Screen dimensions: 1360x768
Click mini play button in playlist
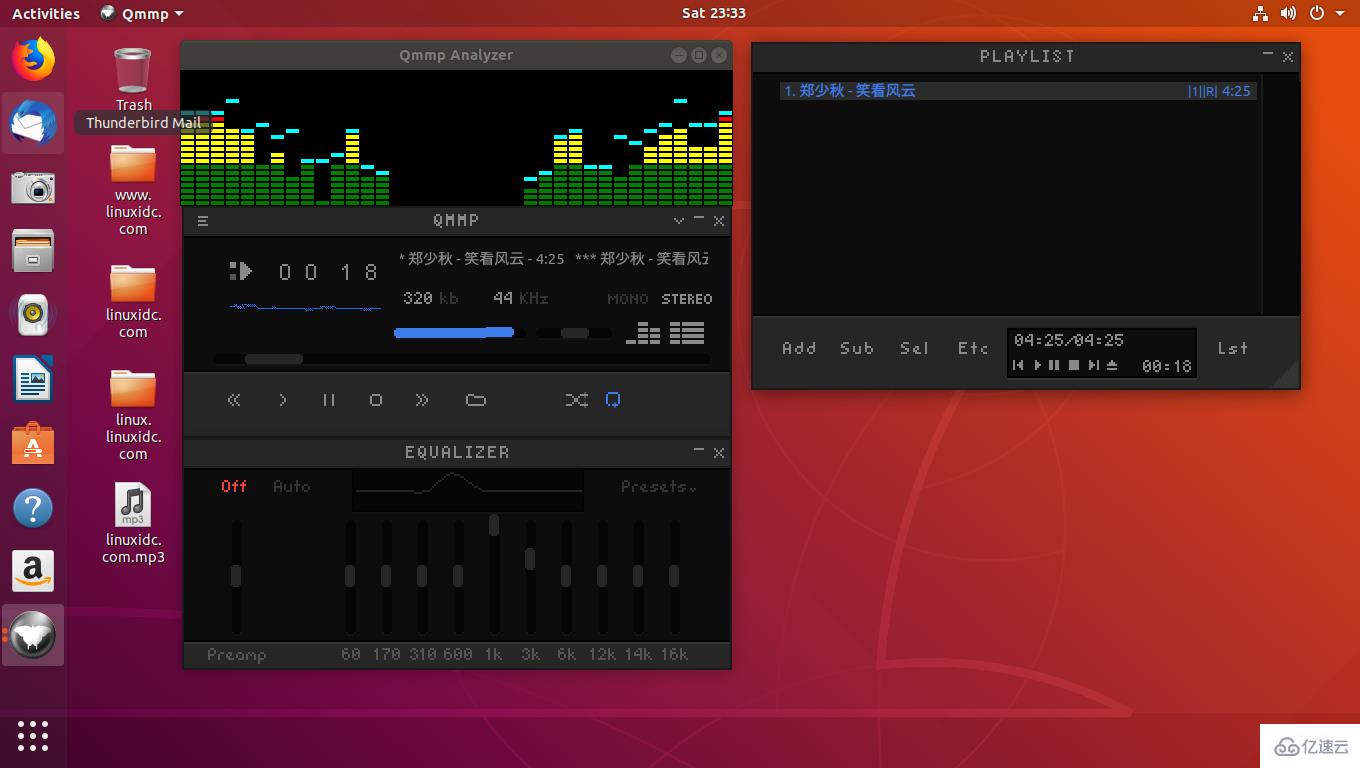1037,365
